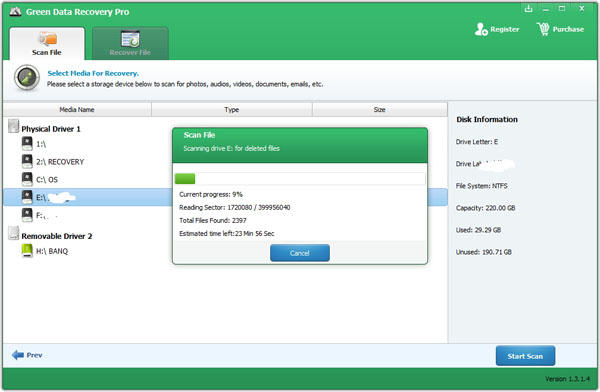Click 'Scanning drive E: for deleted files' text
This screenshot has height=392, width=600.
click(232, 148)
